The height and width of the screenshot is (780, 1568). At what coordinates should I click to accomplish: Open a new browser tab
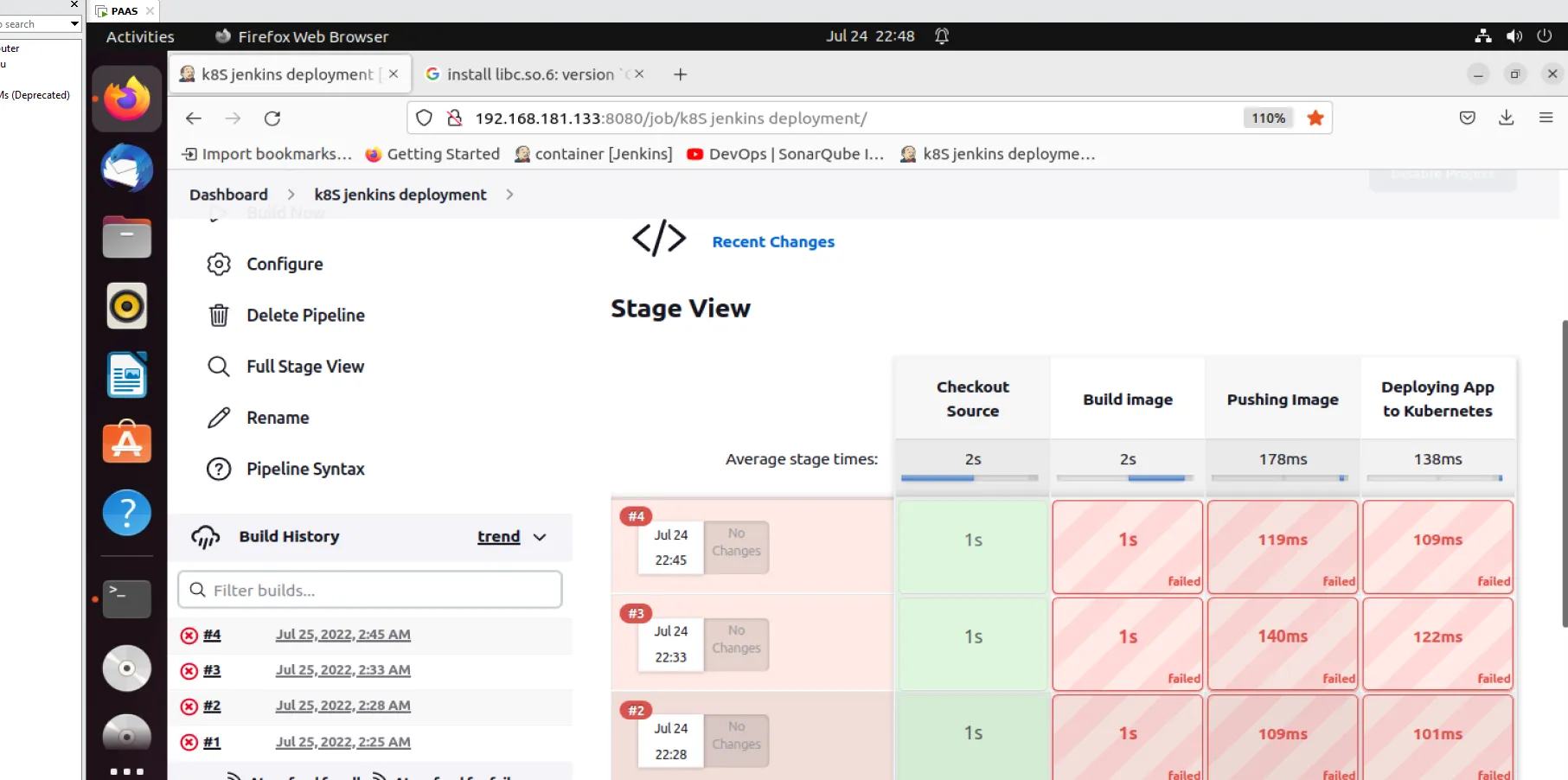tap(681, 74)
